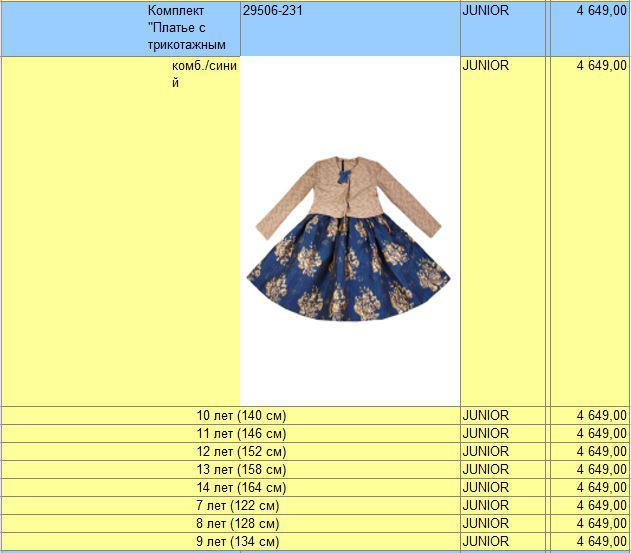
Task: Click the dress product image
Action: coord(349,236)
